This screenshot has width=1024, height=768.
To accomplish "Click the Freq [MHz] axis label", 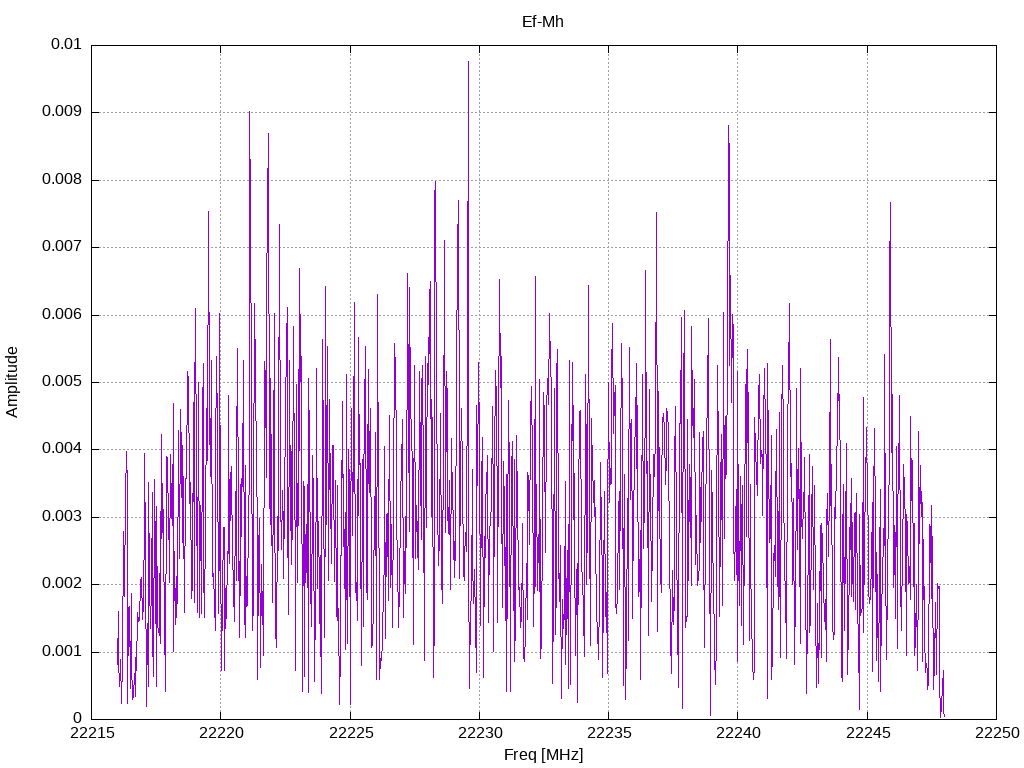I will [543, 755].
